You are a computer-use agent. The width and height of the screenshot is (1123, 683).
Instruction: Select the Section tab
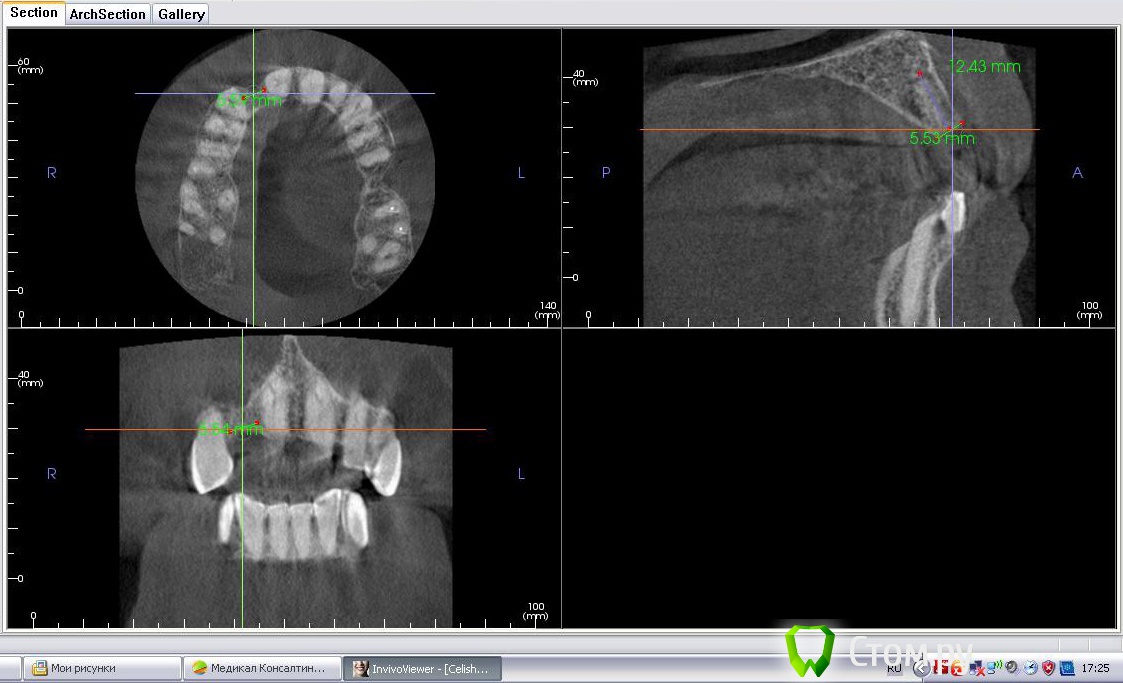33,13
